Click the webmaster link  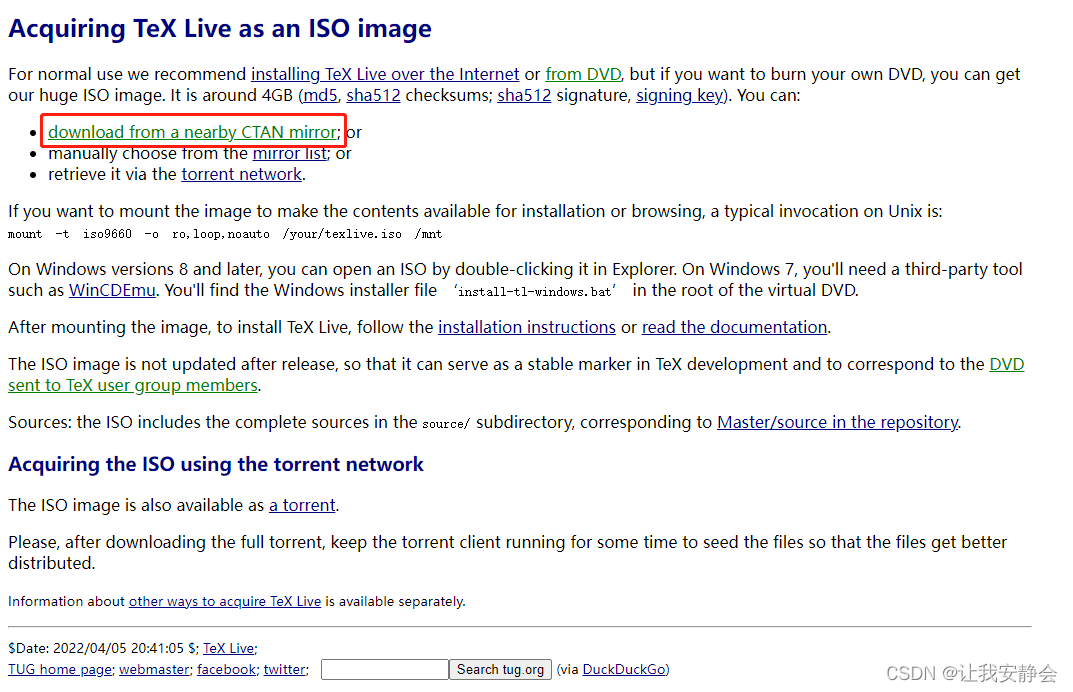pyautogui.click(x=154, y=669)
